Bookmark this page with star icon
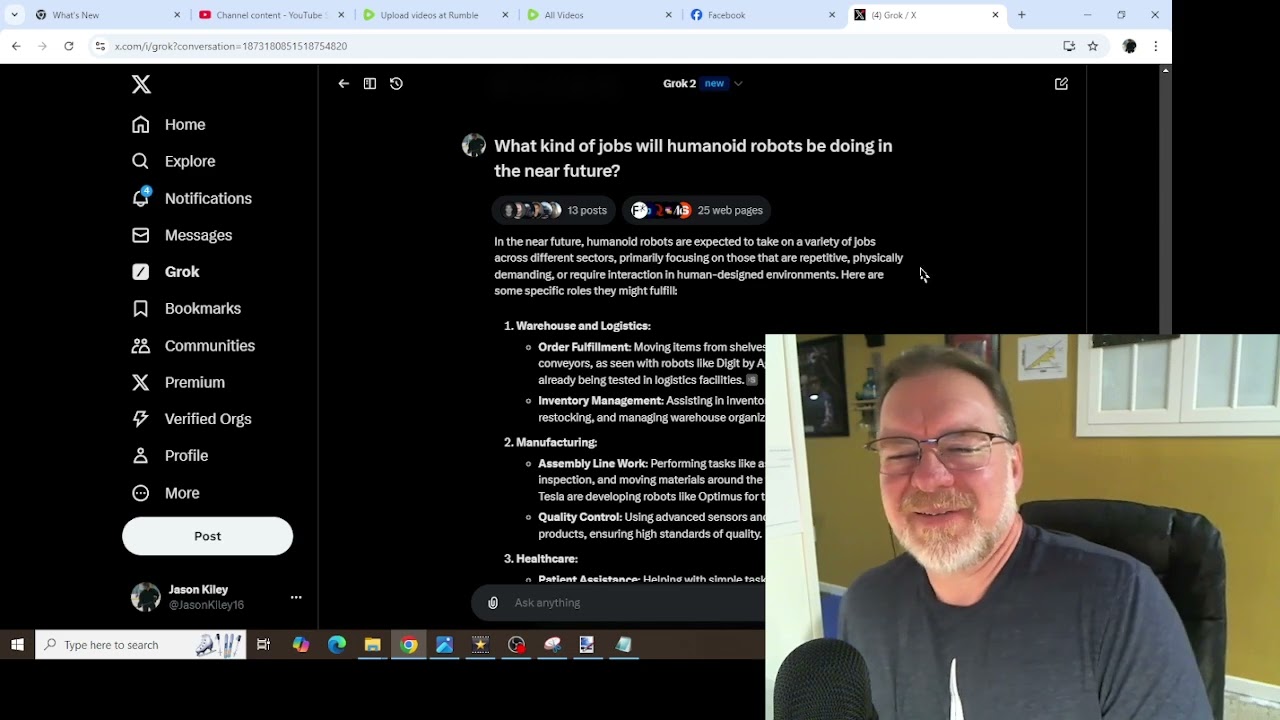This screenshot has width=1280, height=720. (1093, 46)
